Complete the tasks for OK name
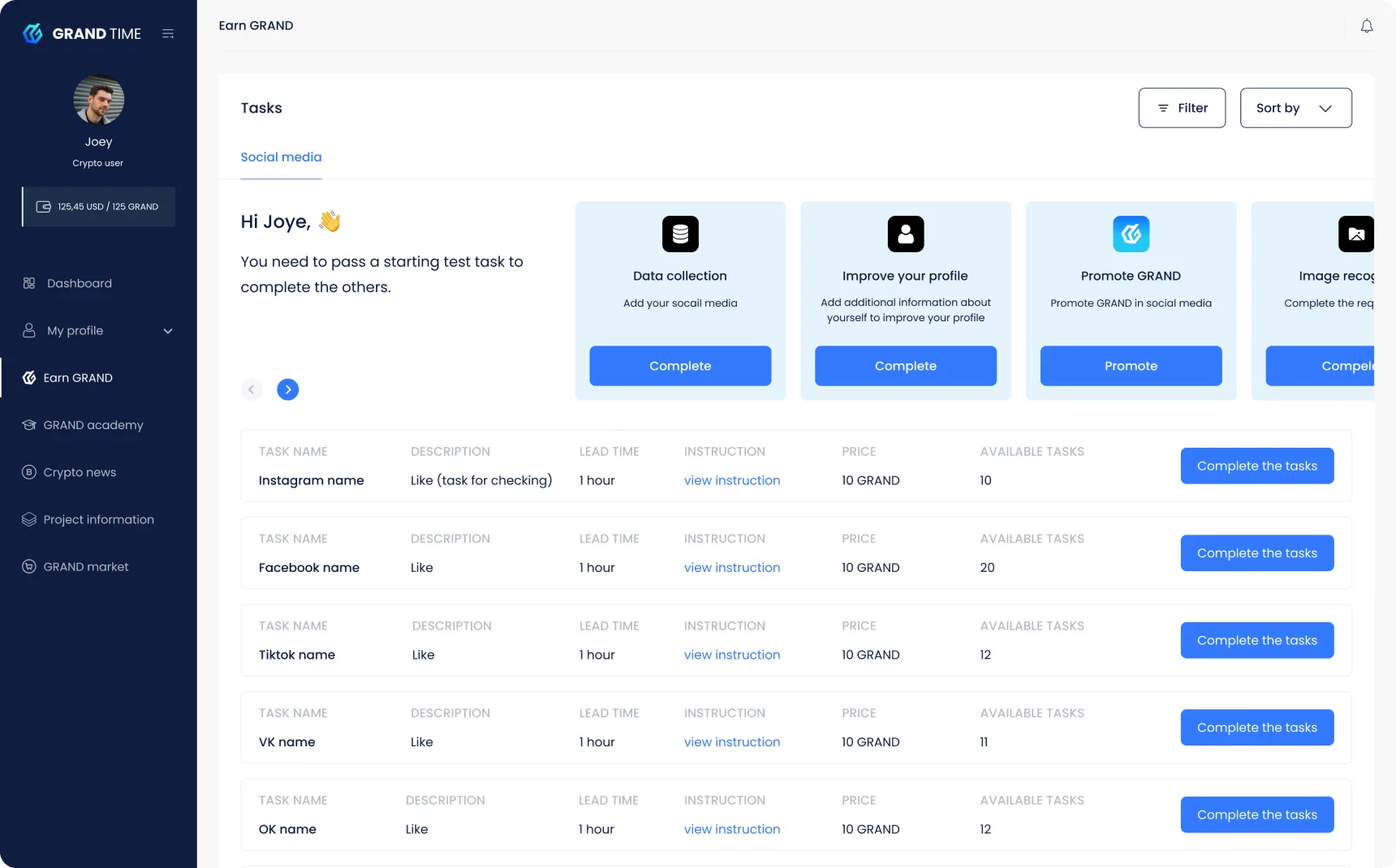The height and width of the screenshot is (868, 1396). pos(1257,814)
